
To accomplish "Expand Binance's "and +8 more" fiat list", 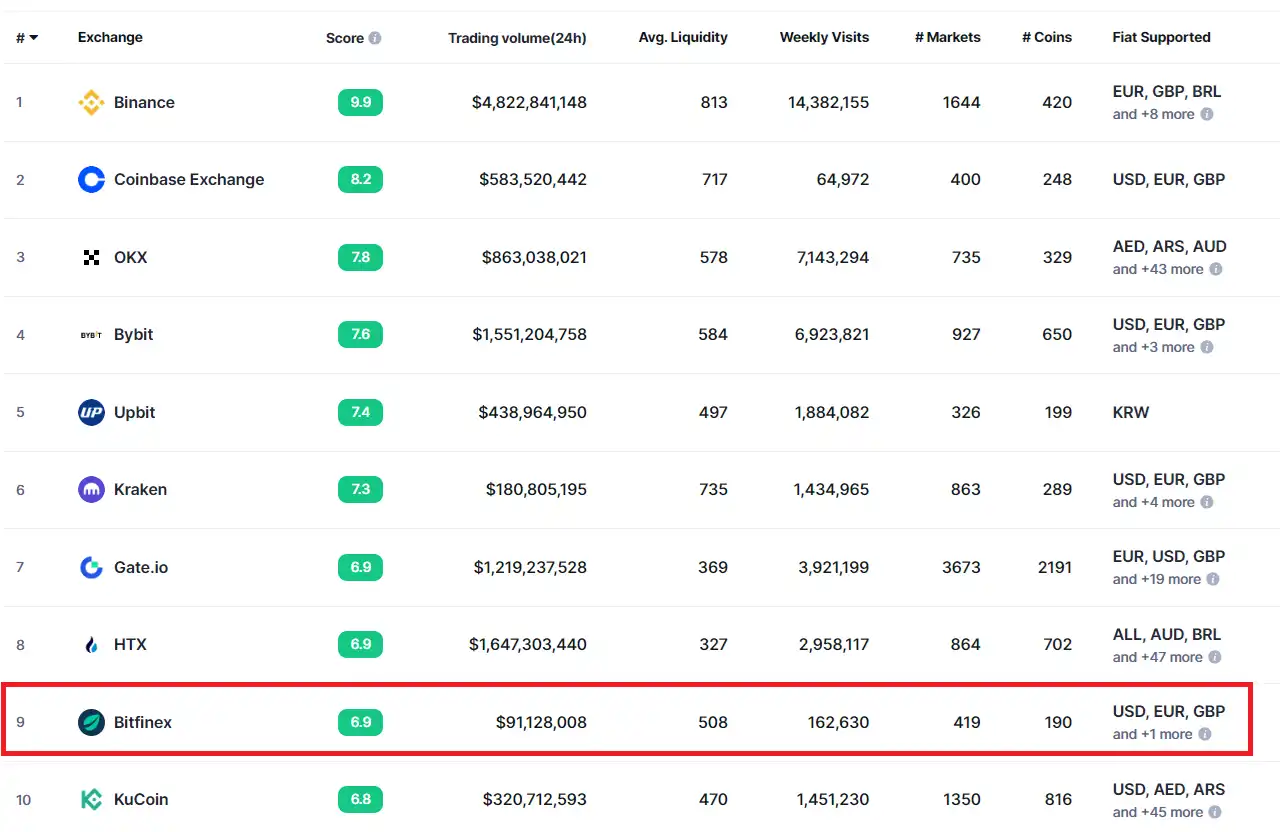I will coord(1153,114).
